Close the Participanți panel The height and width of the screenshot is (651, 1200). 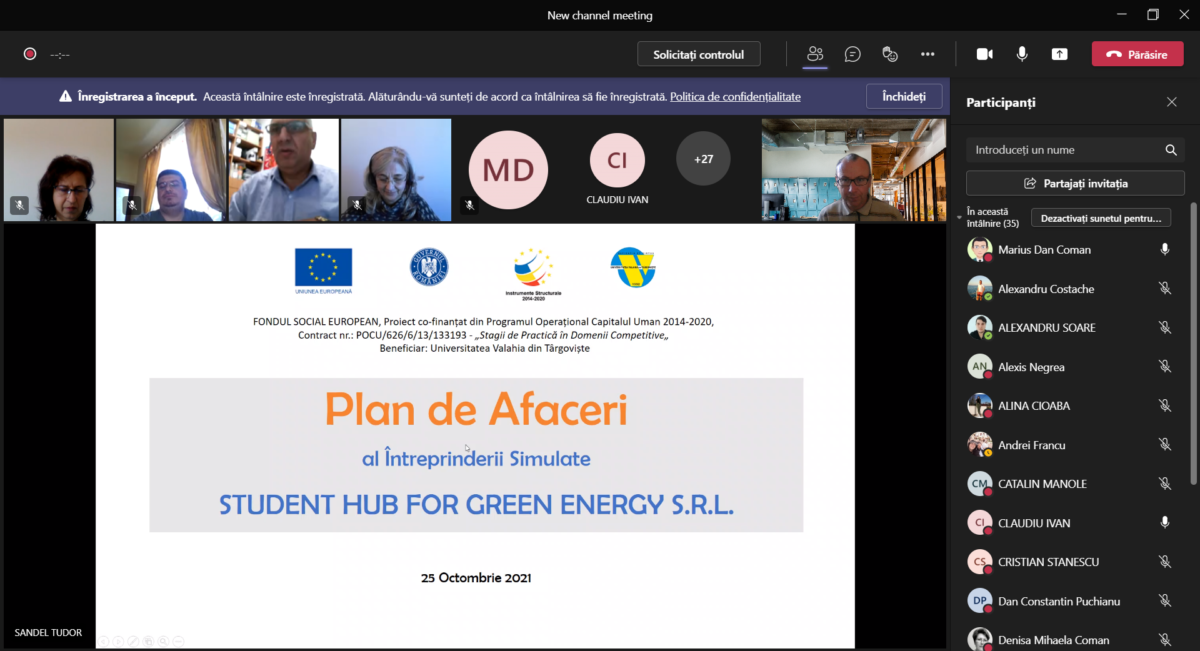(x=1171, y=102)
